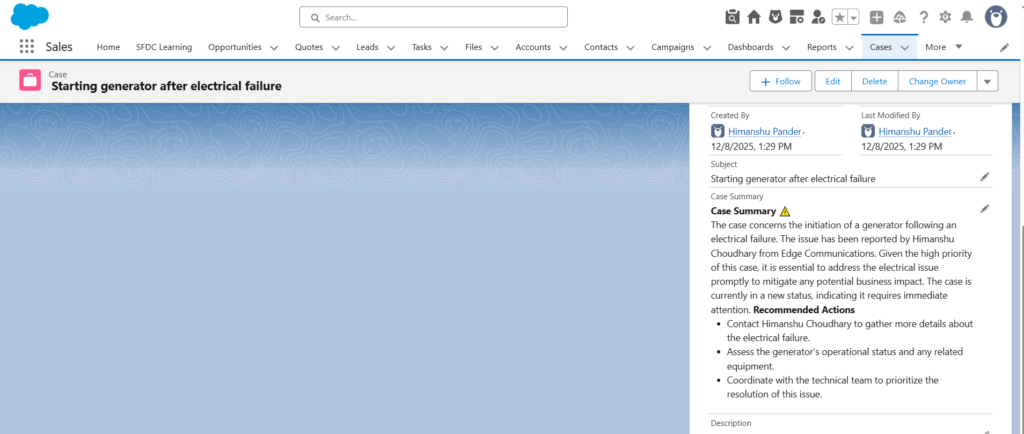Screen dimensions: 1024x434
Task: Click the favorites star icon
Action: (840, 17)
